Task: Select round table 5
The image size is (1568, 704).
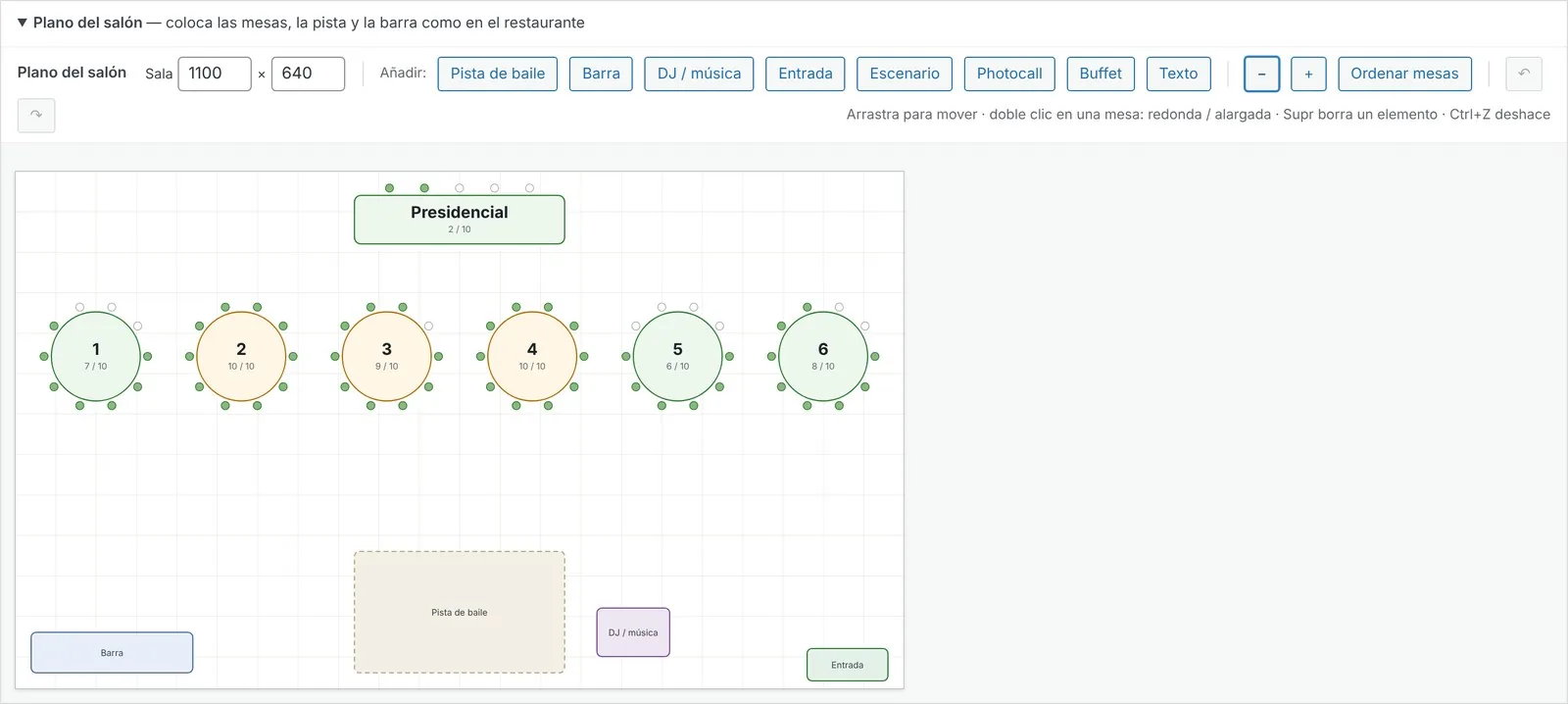Action: tap(678, 356)
